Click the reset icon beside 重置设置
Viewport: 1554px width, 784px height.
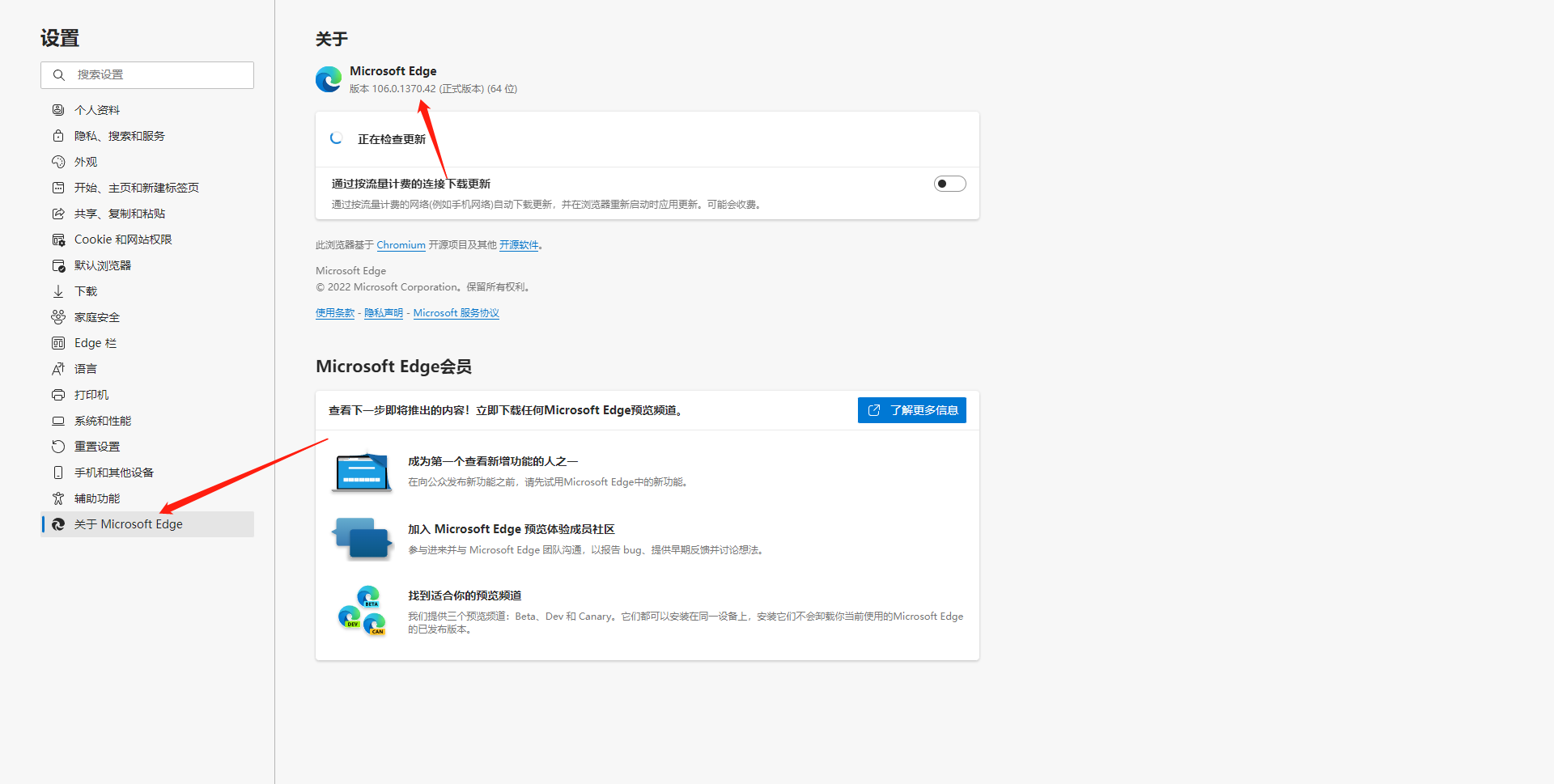pyautogui.click(x=58, y=447)
